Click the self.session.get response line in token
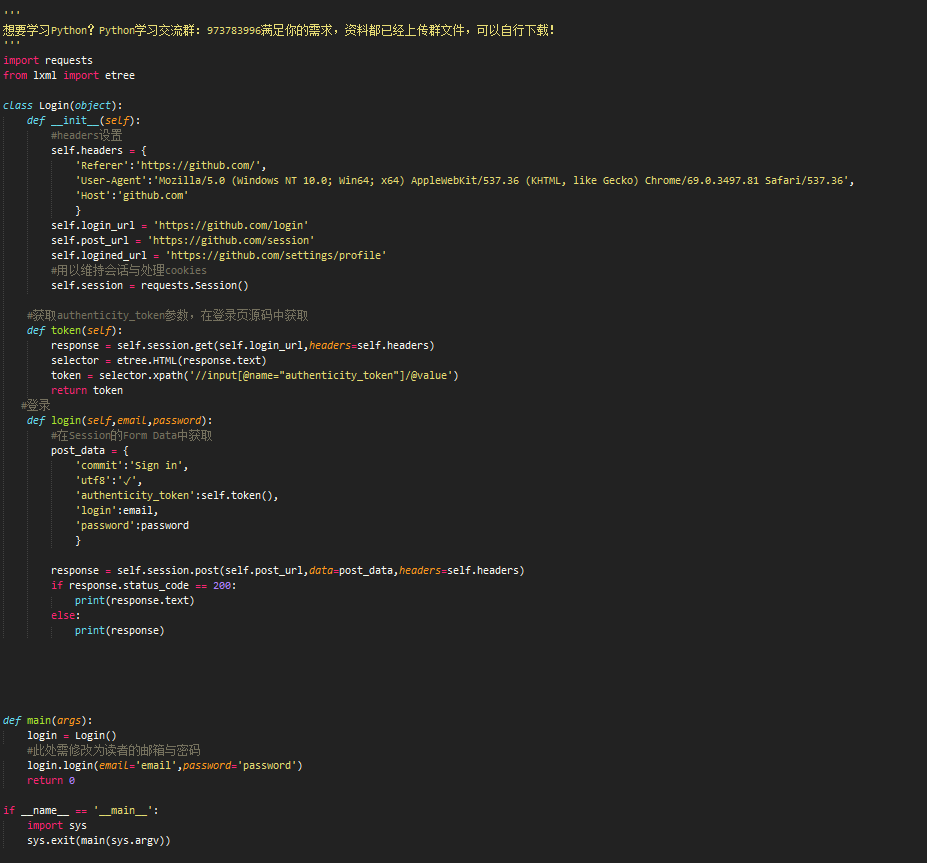 [x=243, y=345]
